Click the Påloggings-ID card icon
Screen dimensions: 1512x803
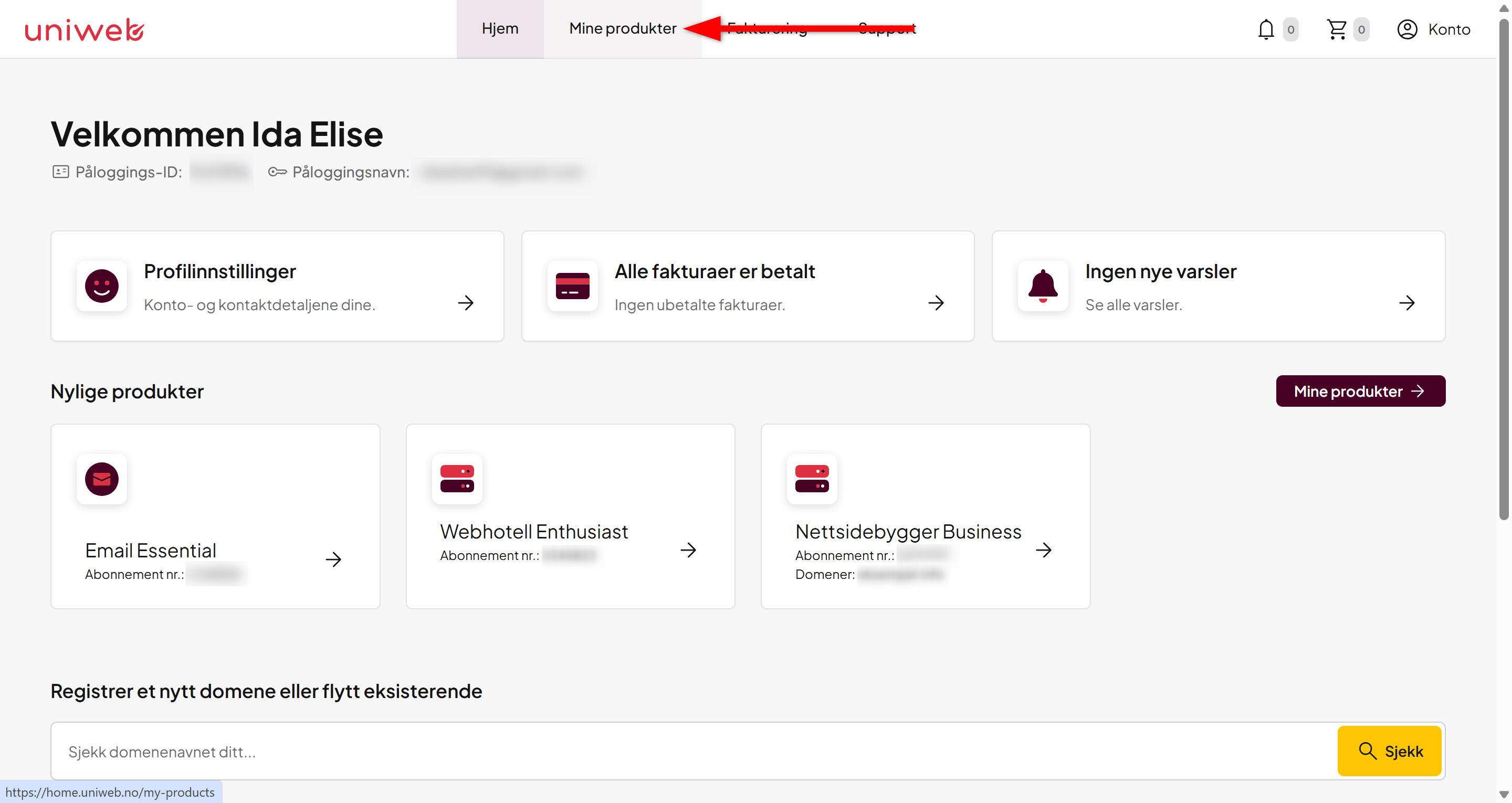click(60, 172)
